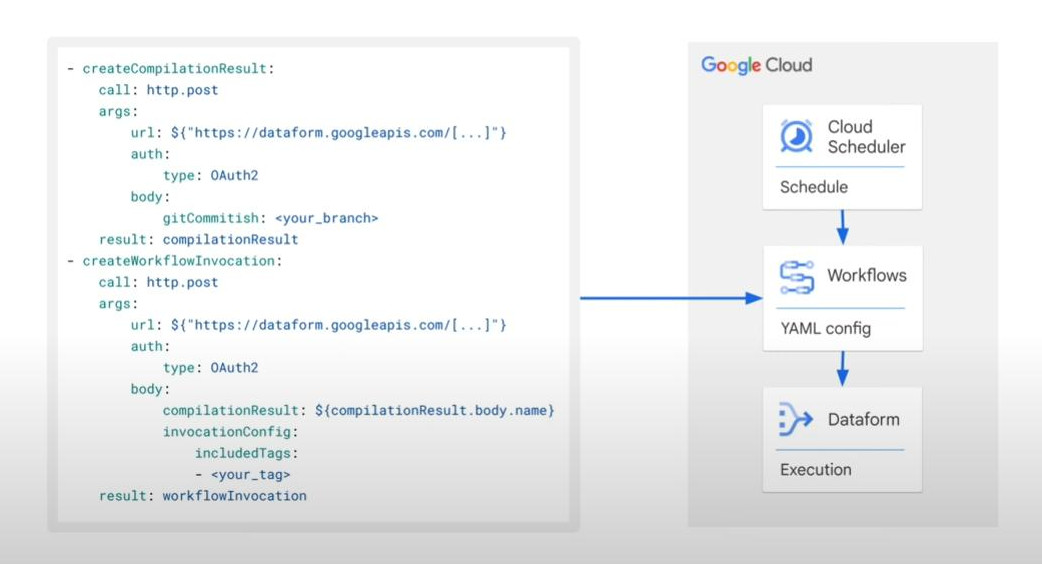Image resolution: width=1042 pixels, height=564 pixels.
Task: Click the Workflows pipeline icon
Action: 797,277
